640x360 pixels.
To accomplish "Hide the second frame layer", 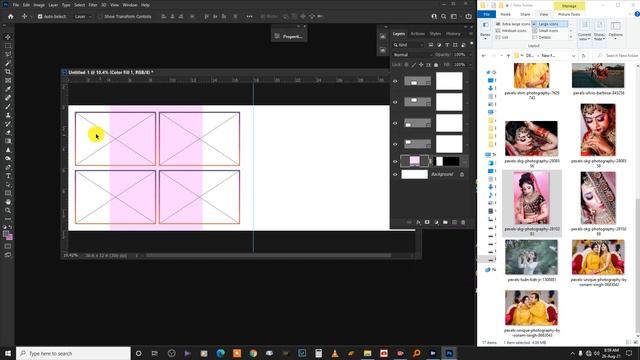I will (x=395, y=102).
